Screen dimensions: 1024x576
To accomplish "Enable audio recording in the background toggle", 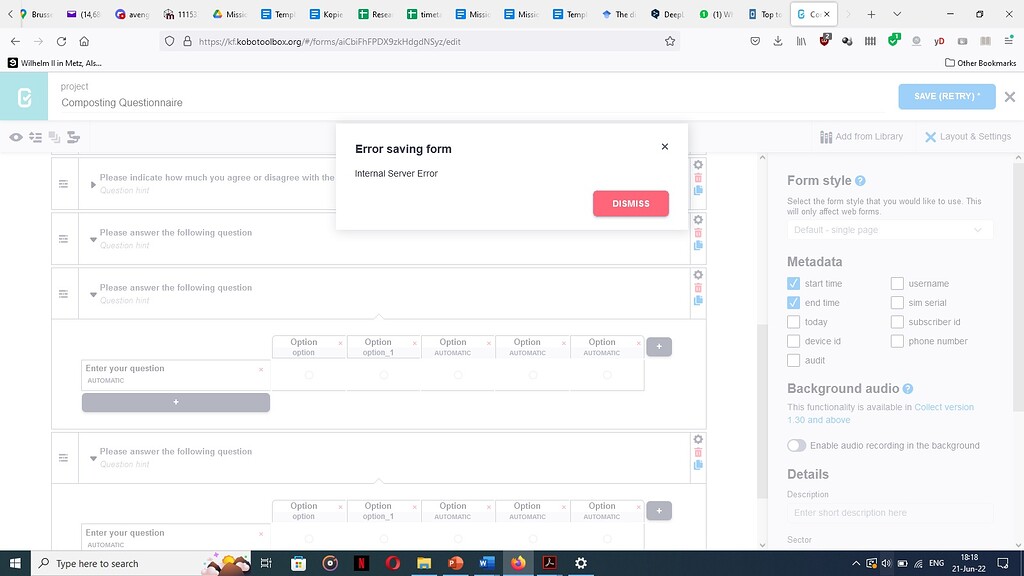I will [796, 445].
